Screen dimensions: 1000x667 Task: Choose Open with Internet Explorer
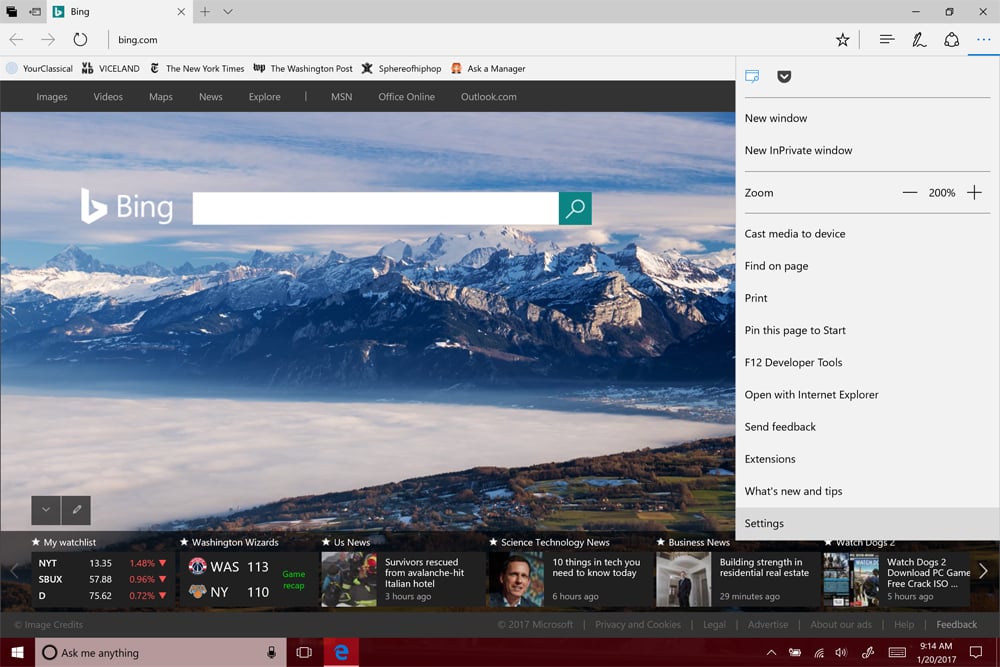pos(867,395)
